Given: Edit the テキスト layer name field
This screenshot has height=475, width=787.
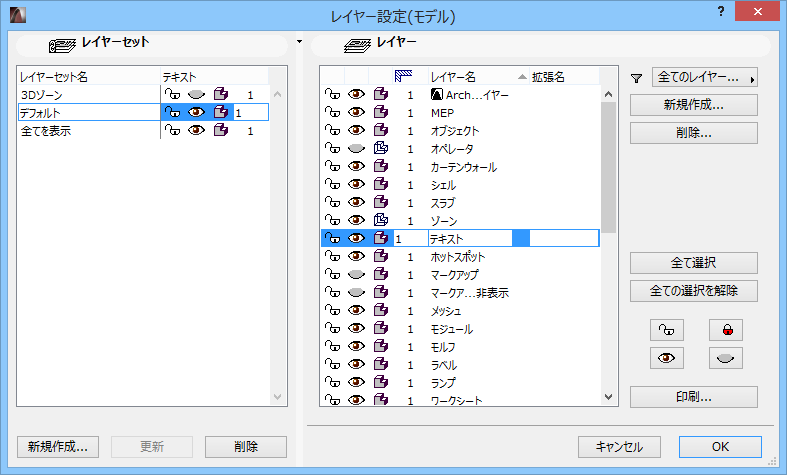Looking at the screenshot, I should [x=470, y=239].
